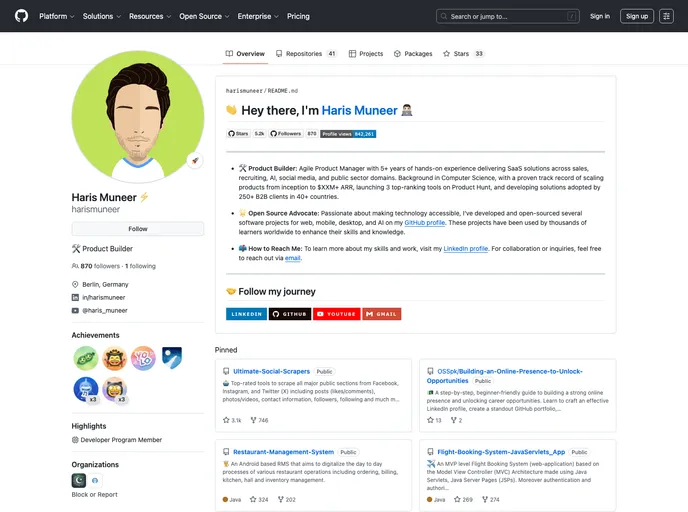Image resolution: width=688 pixels, height=512 pixels.
Task: Click the Gmail badge in the README
Action: [381, 314]
